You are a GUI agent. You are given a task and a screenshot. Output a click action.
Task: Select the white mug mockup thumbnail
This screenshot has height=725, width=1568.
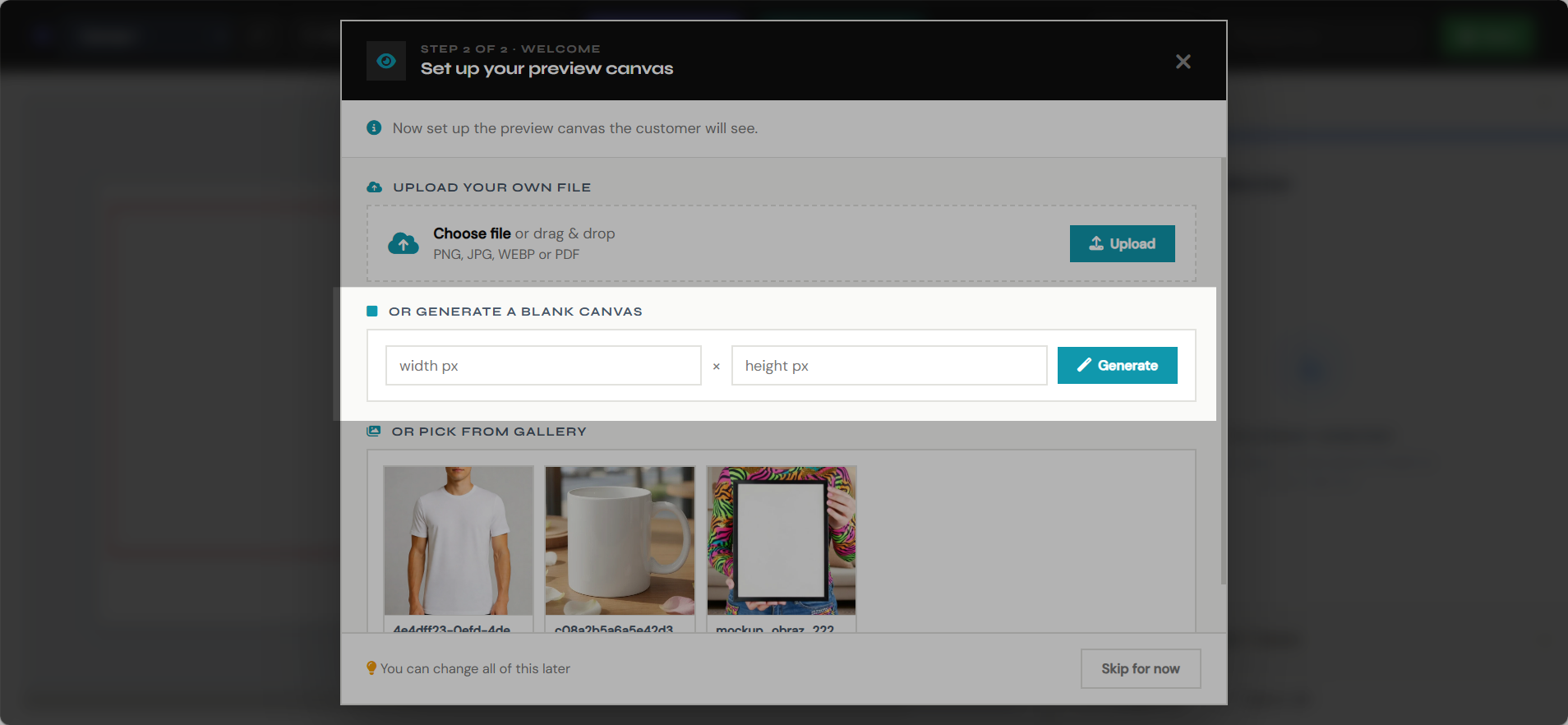tap(620, 541)
